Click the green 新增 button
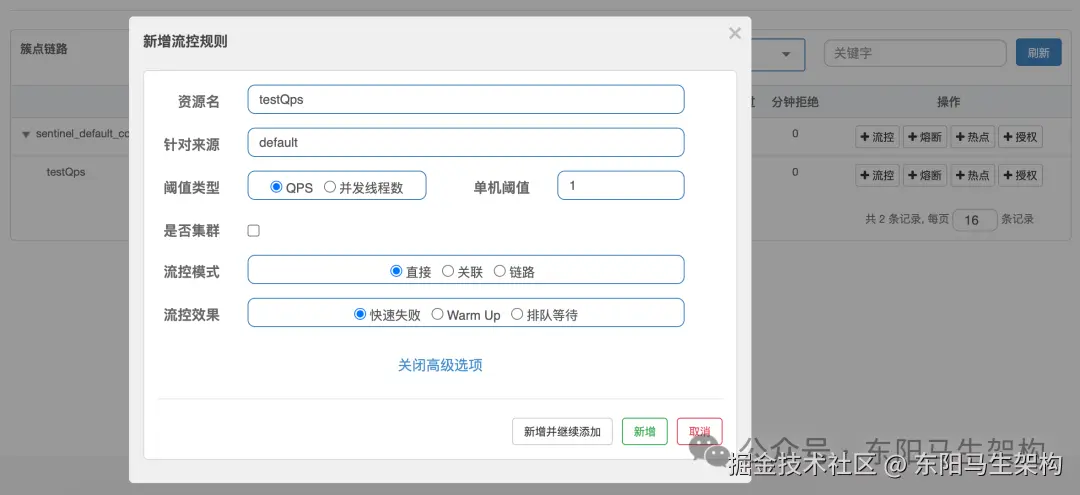 tap(645, 432)
